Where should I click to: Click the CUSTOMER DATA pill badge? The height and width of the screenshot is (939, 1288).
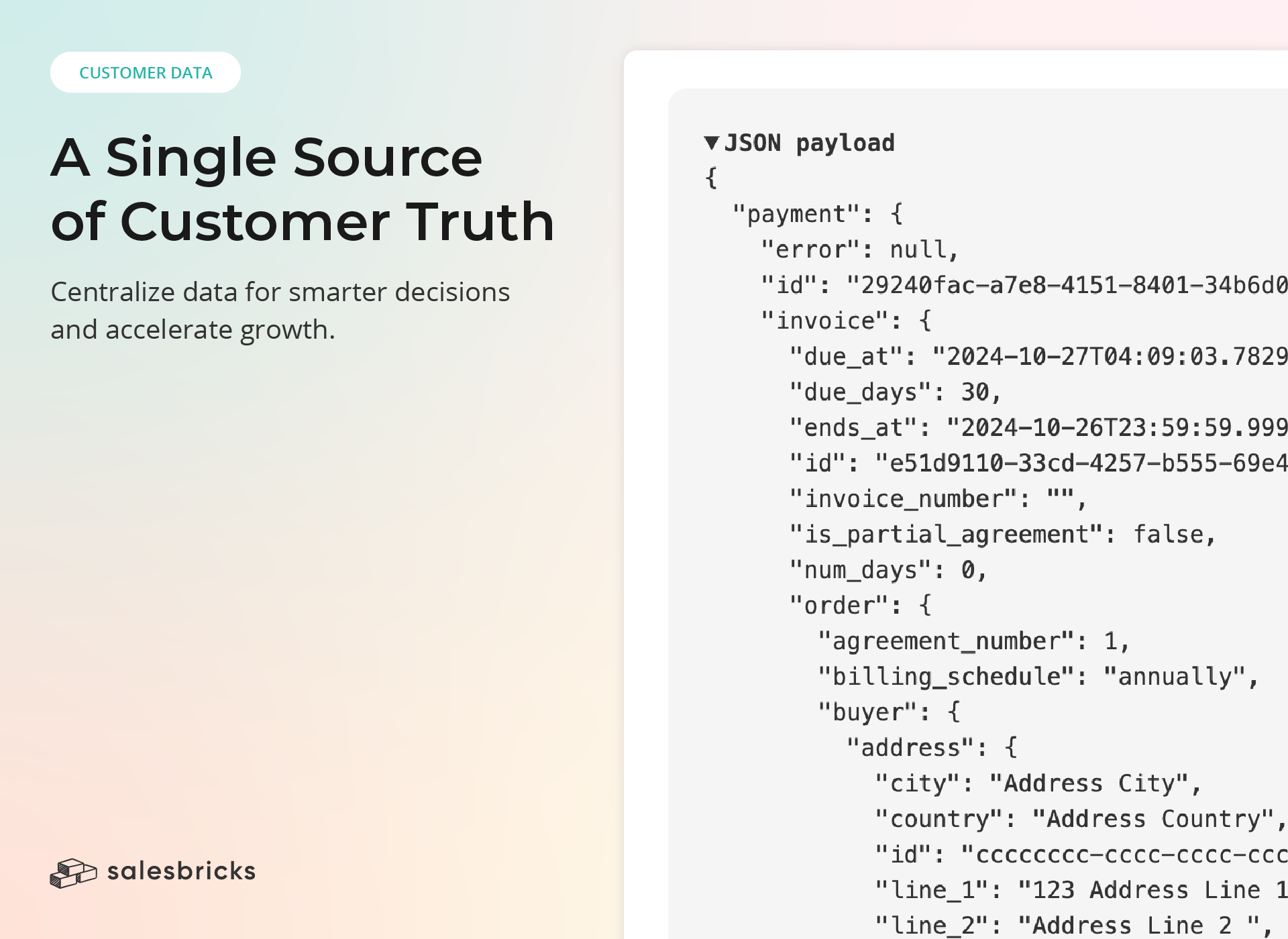coord(146,72)
